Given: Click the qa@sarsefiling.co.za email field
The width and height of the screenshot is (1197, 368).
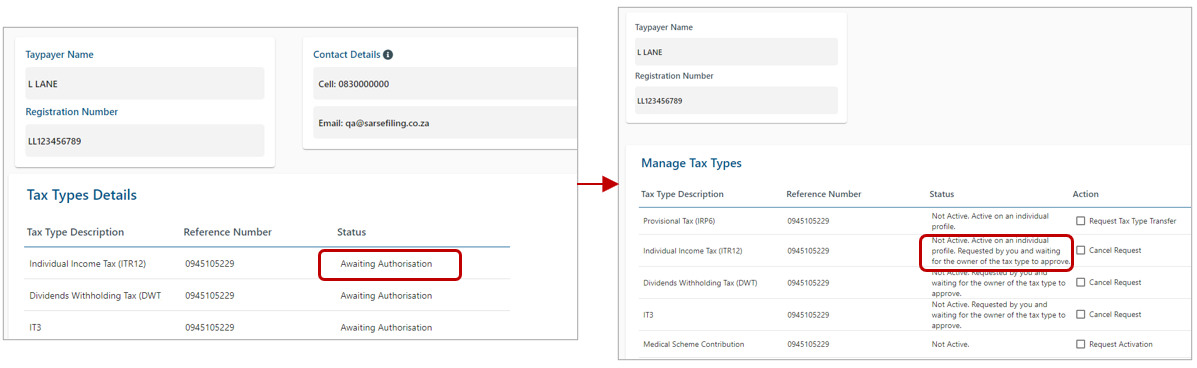Looking at the screenshot, I should click(444, 123).
